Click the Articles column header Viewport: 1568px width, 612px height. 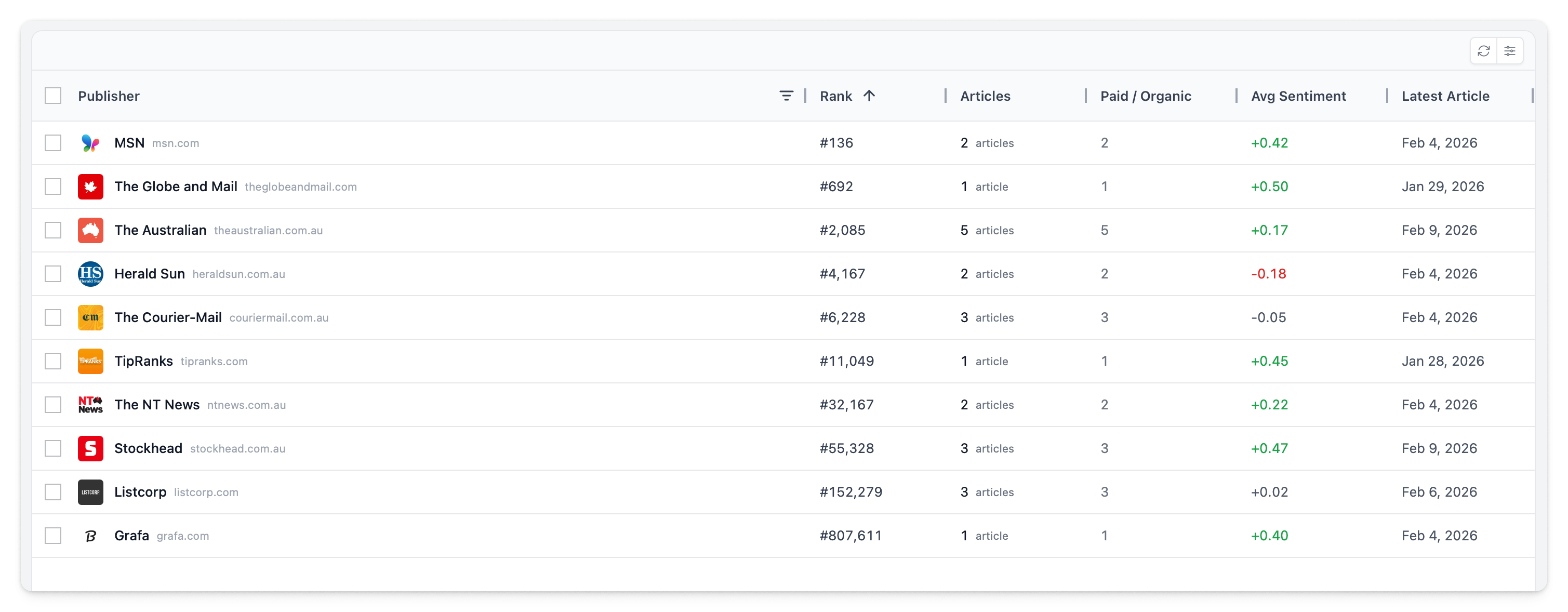click(985, 96)
